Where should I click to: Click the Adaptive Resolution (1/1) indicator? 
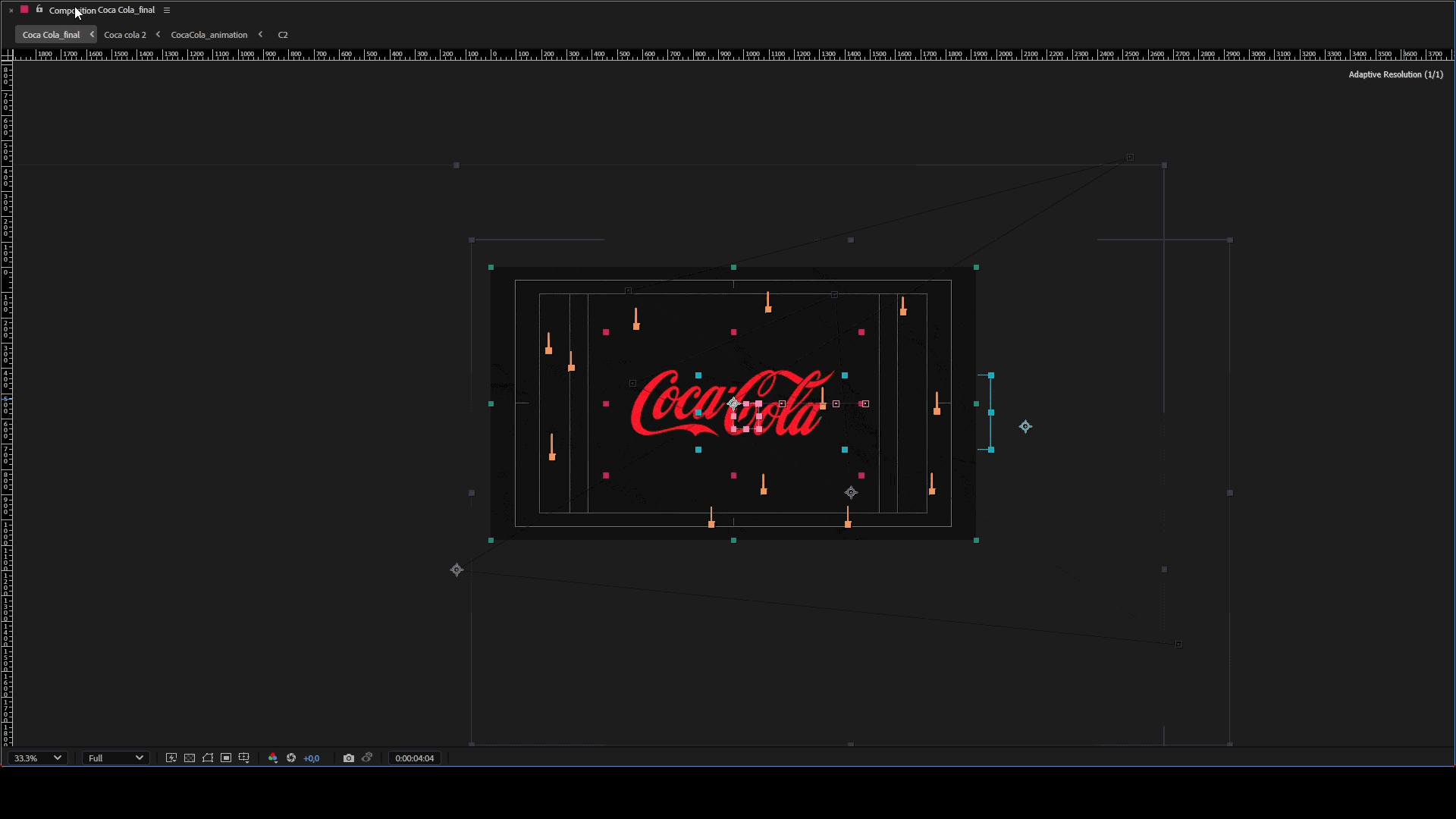click(1395, 74)
